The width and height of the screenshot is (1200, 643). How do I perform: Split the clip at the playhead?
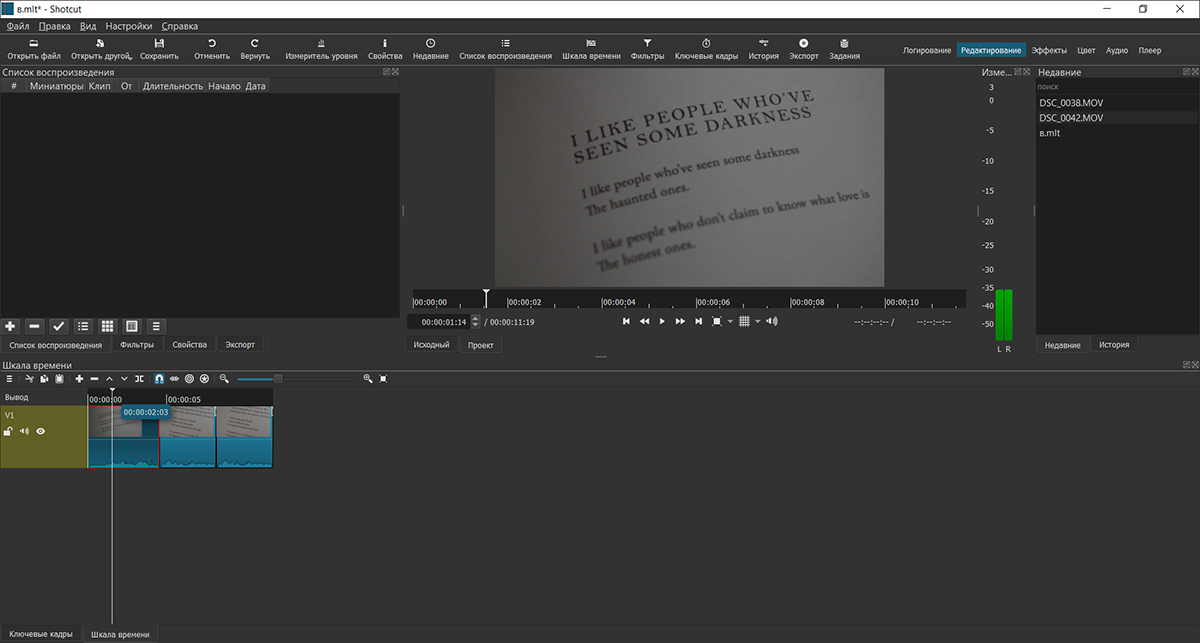pyautogui.click(x=140, y=379)
